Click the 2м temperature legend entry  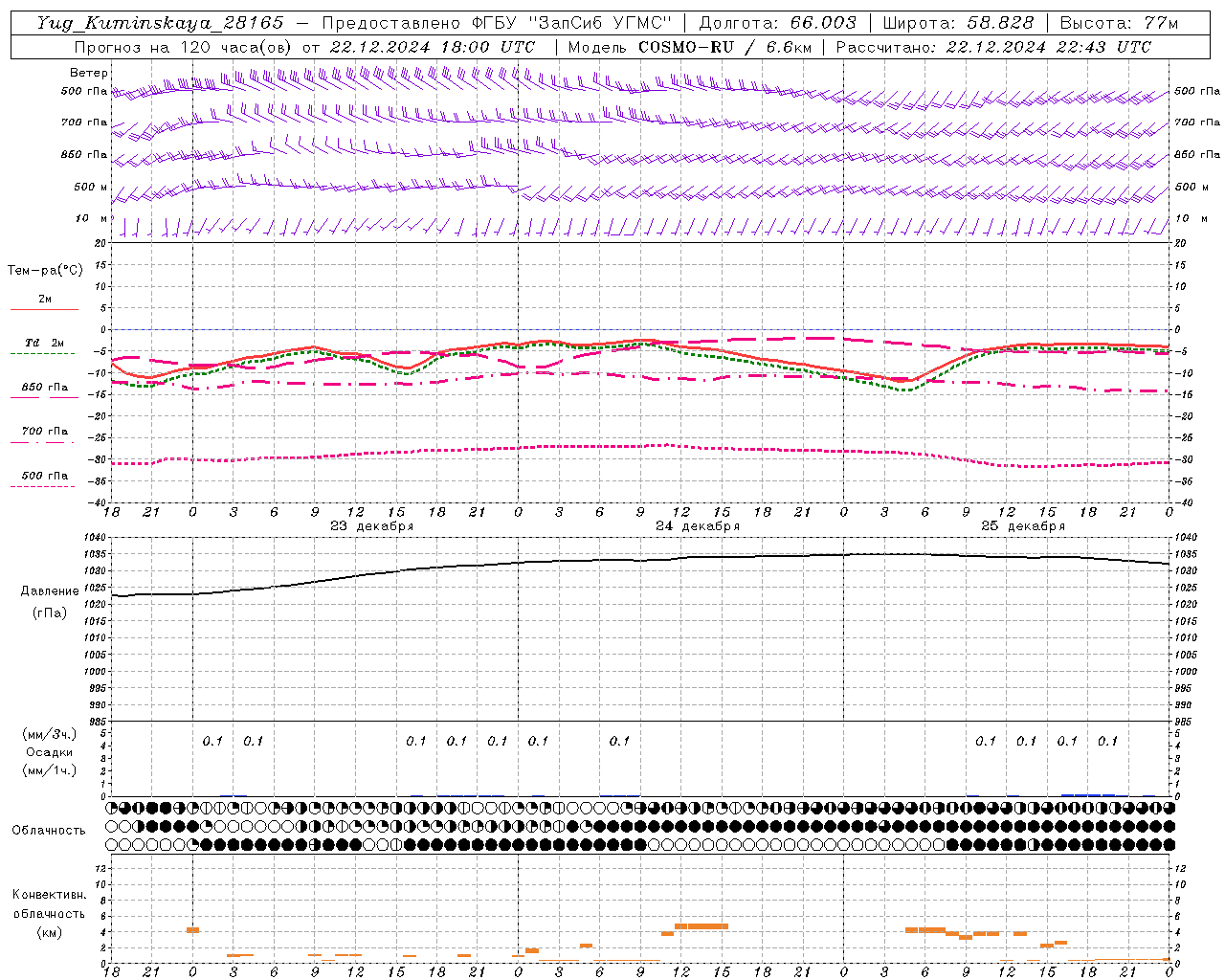click(x=45, y=300)
